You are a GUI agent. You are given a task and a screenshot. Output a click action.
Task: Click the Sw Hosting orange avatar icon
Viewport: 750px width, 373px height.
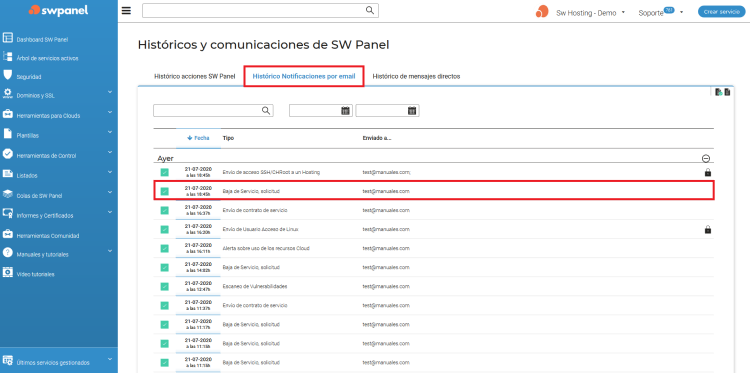pos(541,11)
